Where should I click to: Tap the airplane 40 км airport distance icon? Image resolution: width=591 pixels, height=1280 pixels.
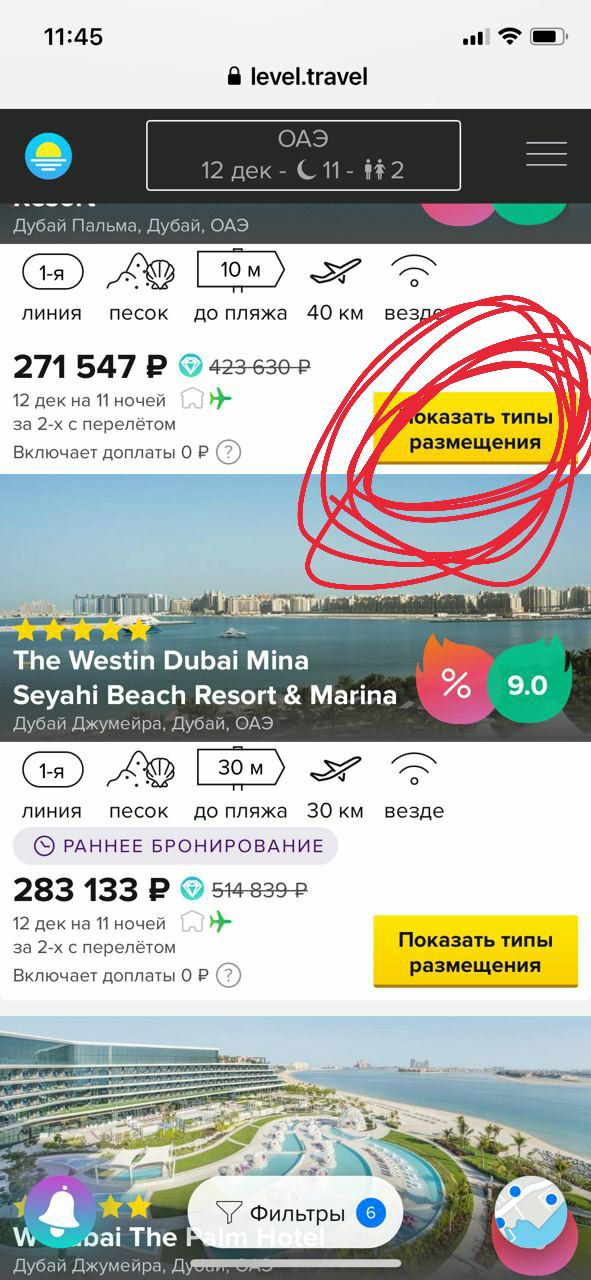pyautogui.click(x=335, y=270)
